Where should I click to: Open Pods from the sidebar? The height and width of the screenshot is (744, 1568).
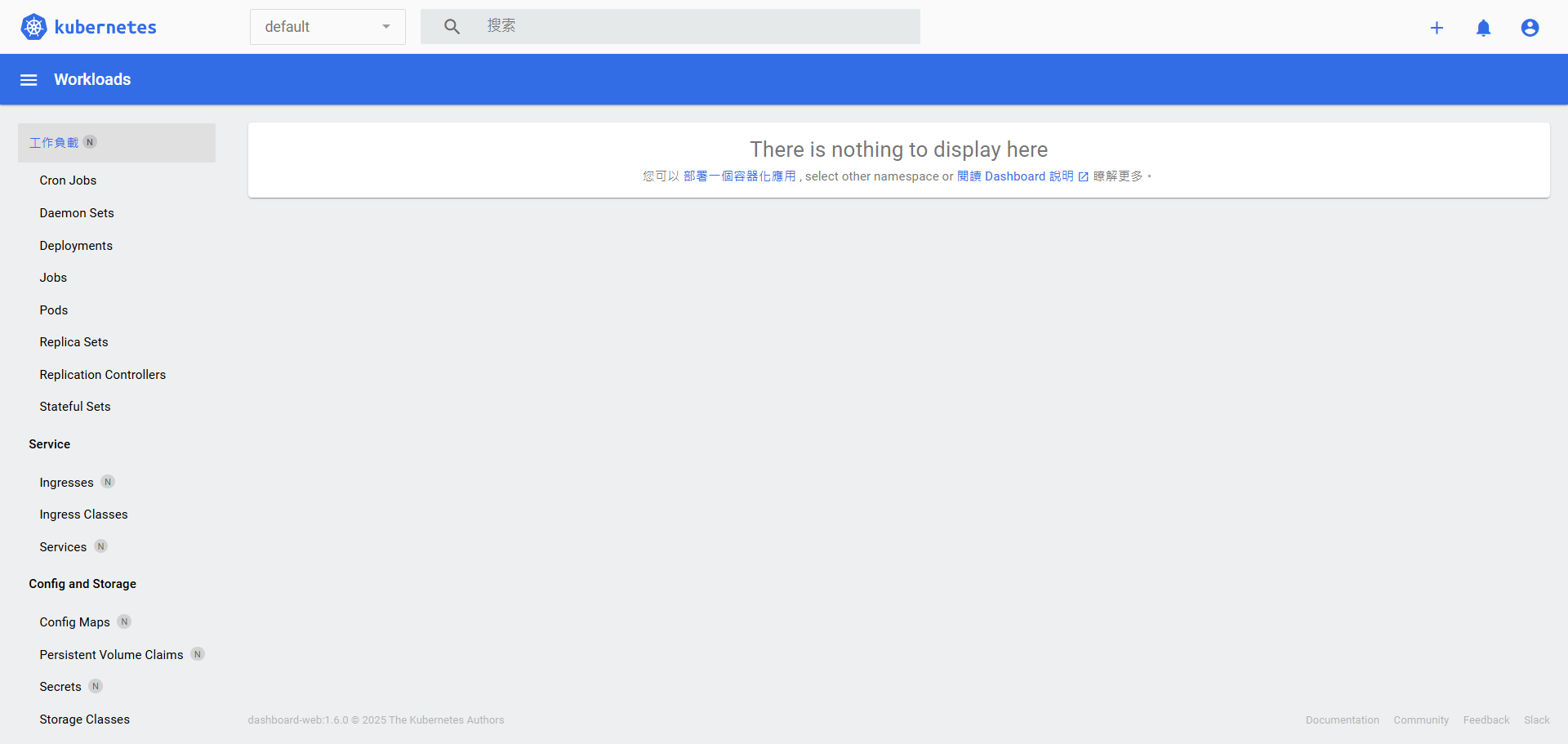pyautogui.click(x=54, y=310)
